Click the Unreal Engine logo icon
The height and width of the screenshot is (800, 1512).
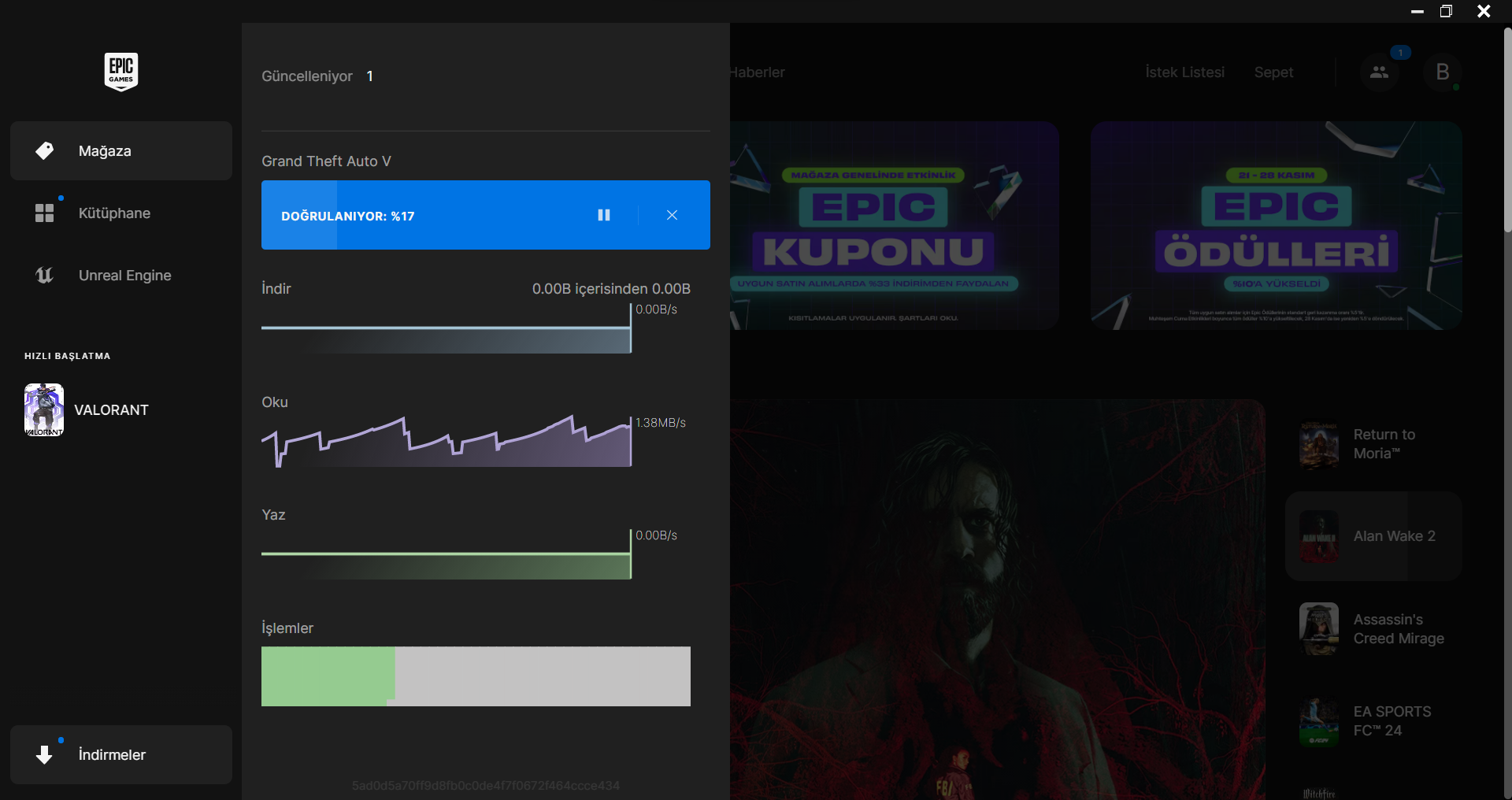(45, 275)
